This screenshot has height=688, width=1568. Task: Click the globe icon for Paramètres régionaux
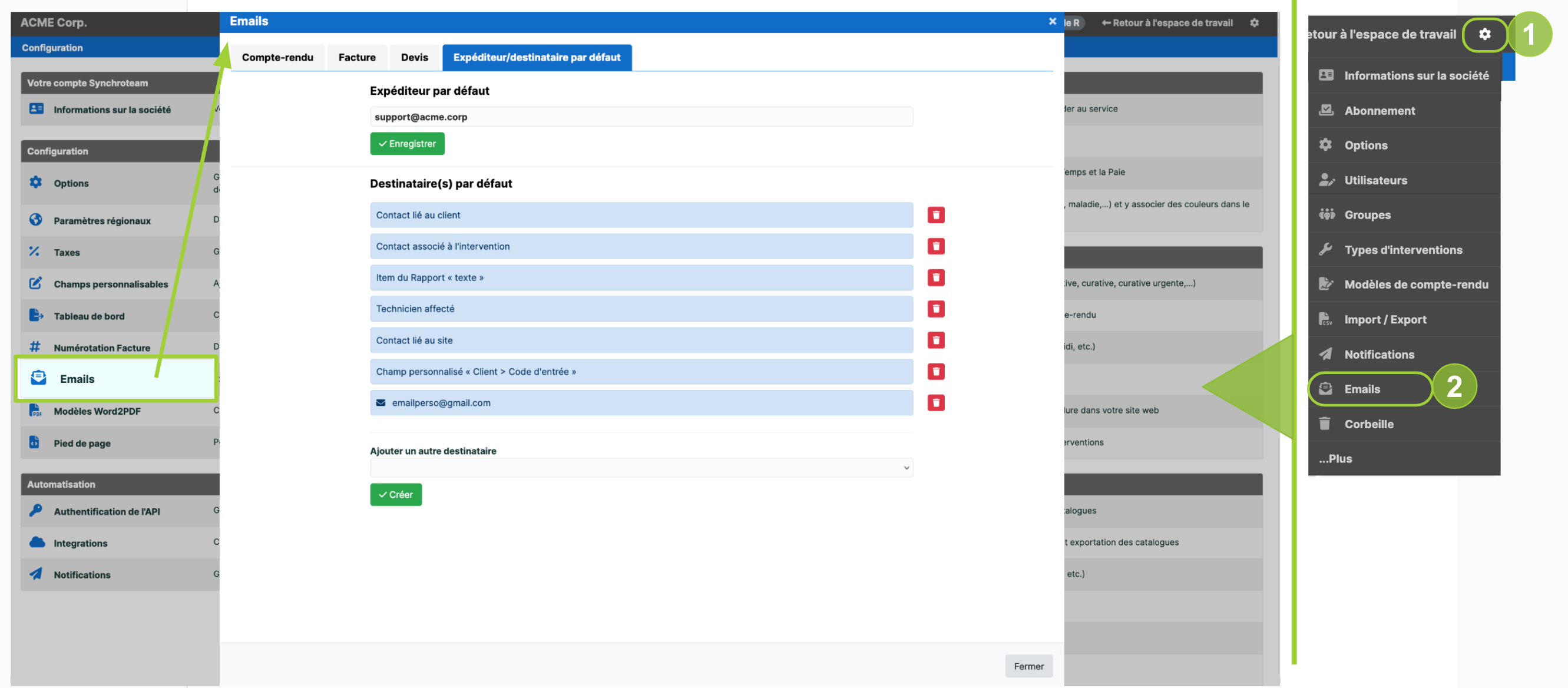point(36,220)
